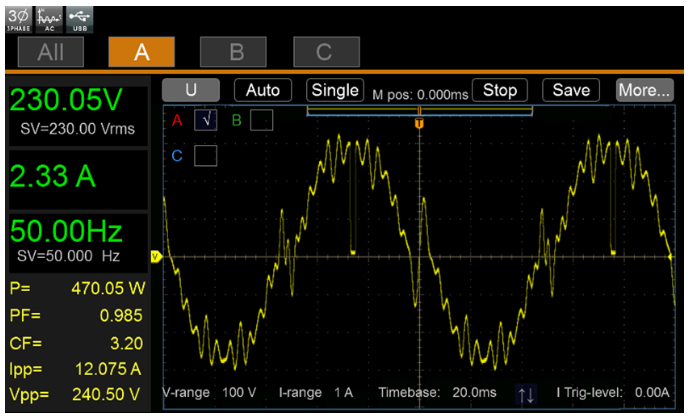Click the Single capture button
690x418 pixels.
pos(335,90)
